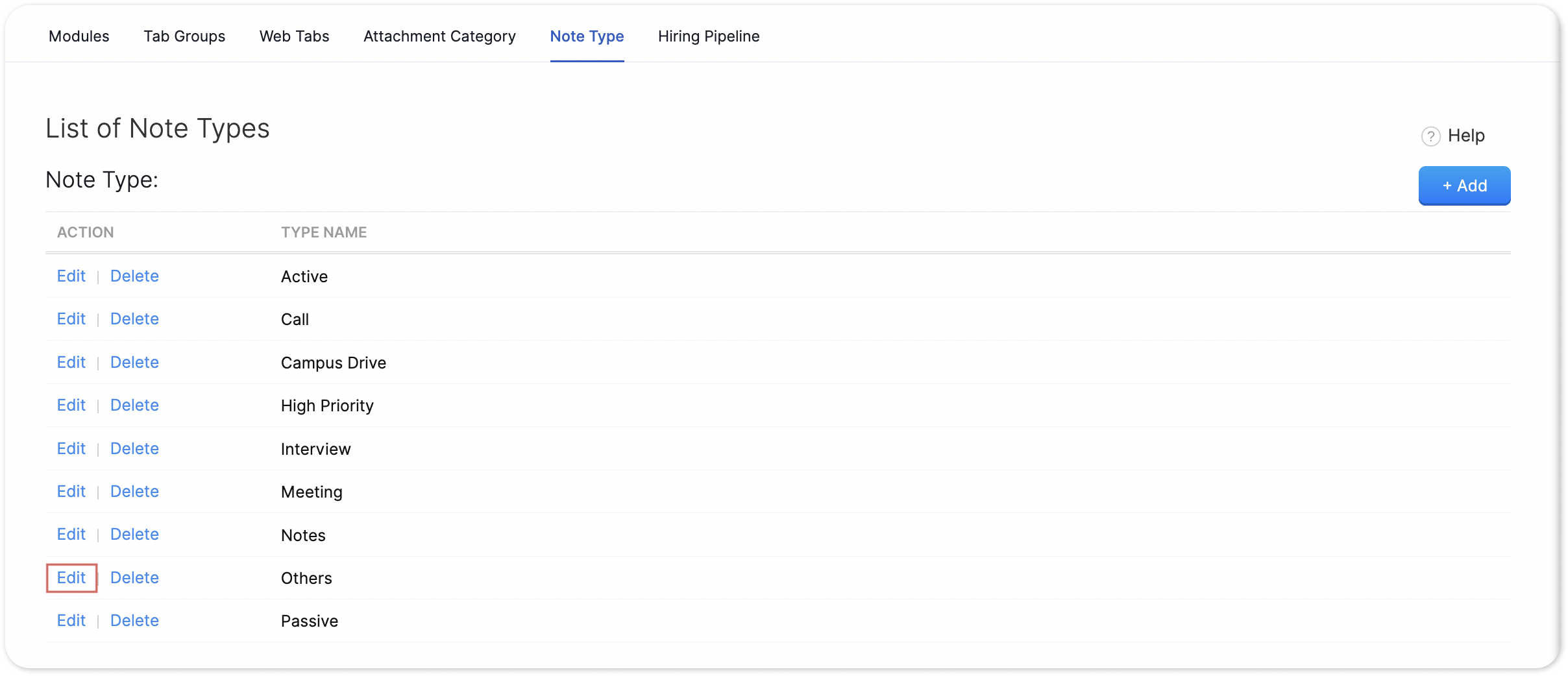This screenshot has width=1568, height=676.
Task: Delete the Campus Drive note type
Action: 134,362
